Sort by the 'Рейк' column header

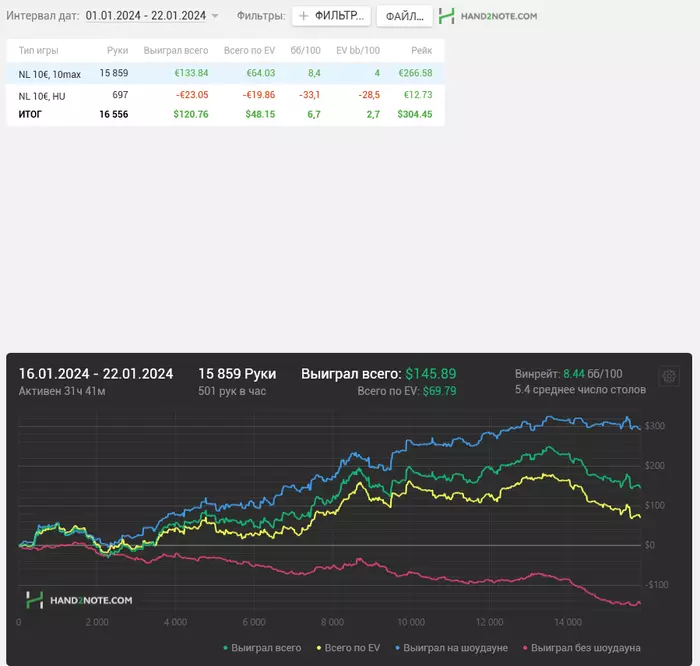click(x=421, y=50)
